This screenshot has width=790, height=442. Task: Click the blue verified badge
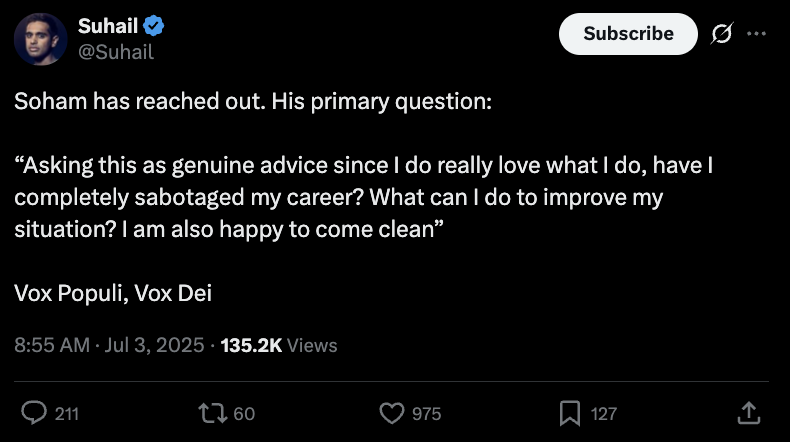pyautogui.click(x=155, y=27)
